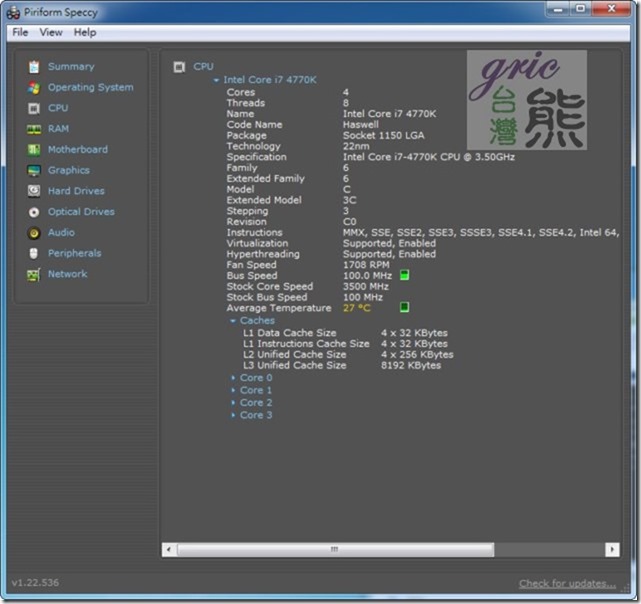Open Graphics section icon
Image resolution: width=641 pixels, height=604 pixels.
pos(34,171)
